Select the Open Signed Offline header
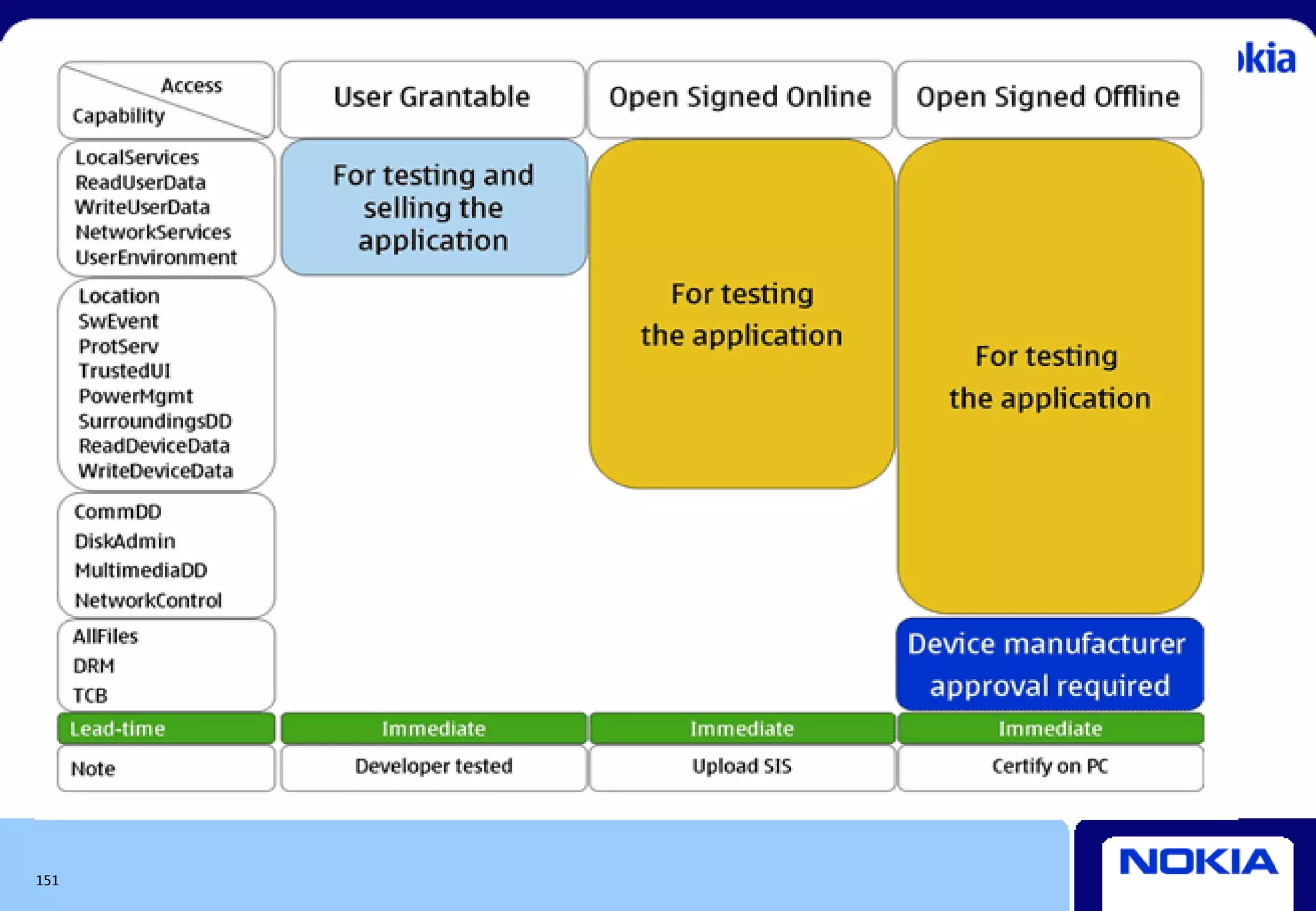Image resolution: width=1316 pixels, height=911 pixels. click(x=1047, y=98)
